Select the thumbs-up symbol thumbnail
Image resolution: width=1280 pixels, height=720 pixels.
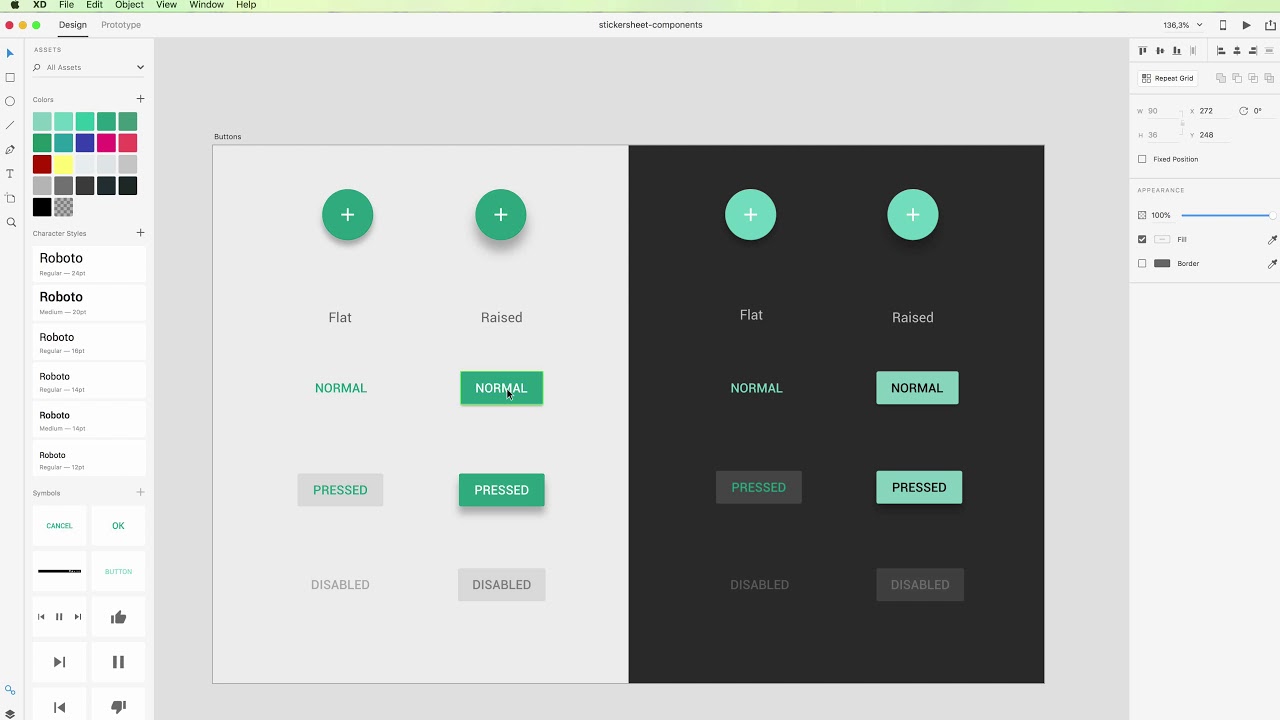(118, 617)
